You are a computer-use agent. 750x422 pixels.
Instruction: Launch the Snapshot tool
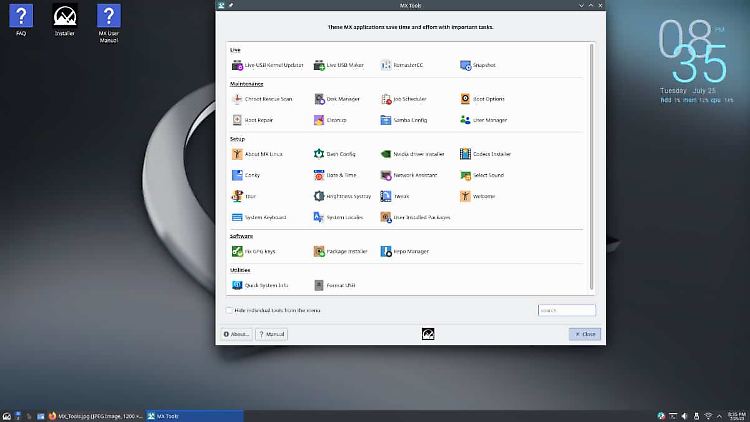click(x=478, y=65)
